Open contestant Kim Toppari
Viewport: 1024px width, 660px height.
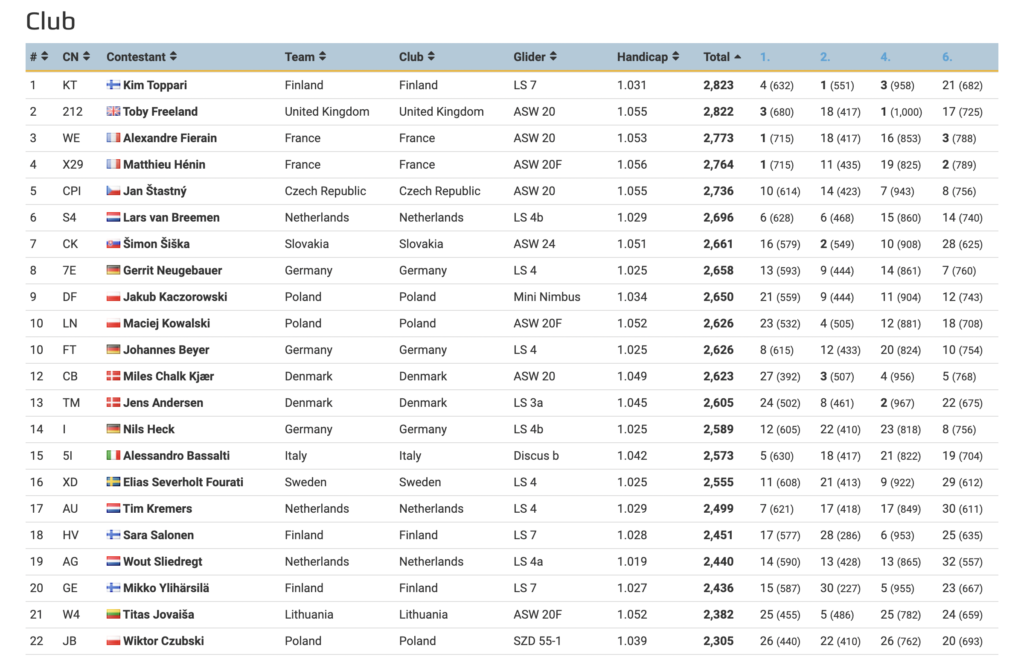click(155, 86)
